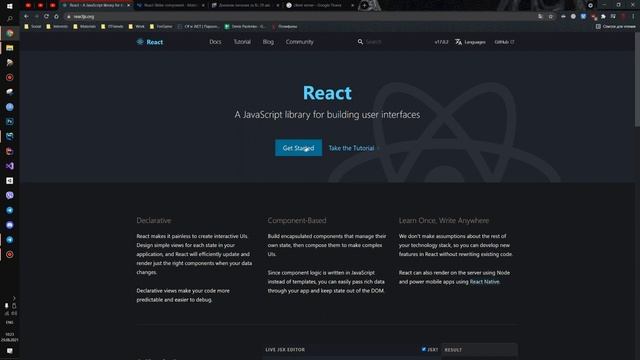The height and width of the screenshot is (360, 640).
Task: Open the Community nav item
Action: click(300, 42)
